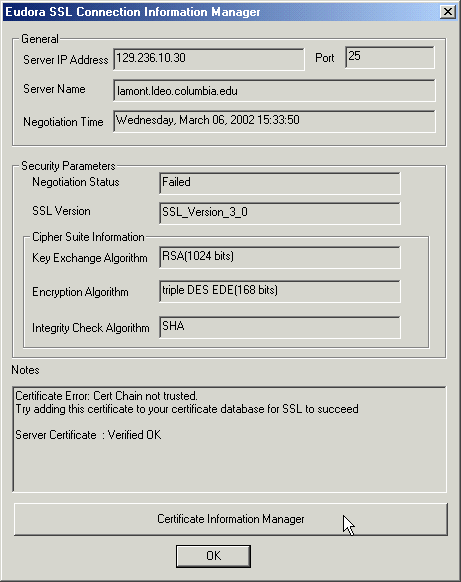Click the Server Certificate Verified OK line
The image size is (461, 582).
(88, 435)
